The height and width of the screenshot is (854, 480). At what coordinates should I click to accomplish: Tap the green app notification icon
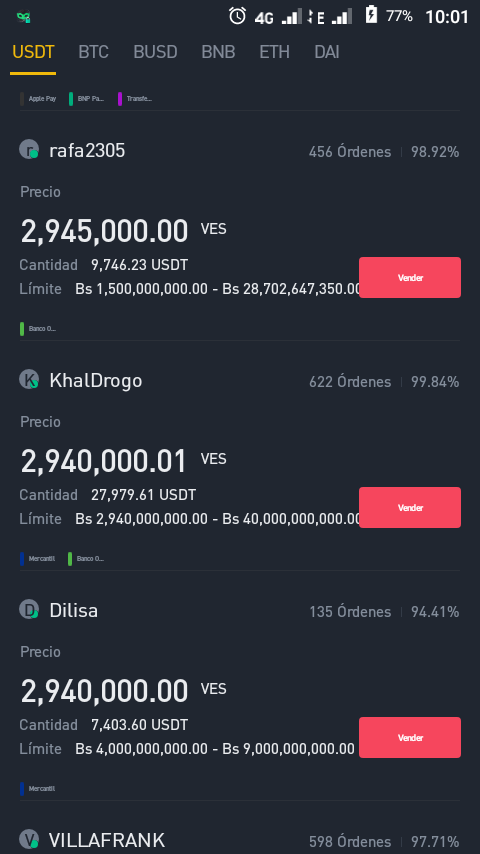pyautogui.click(x=23, y=17)
